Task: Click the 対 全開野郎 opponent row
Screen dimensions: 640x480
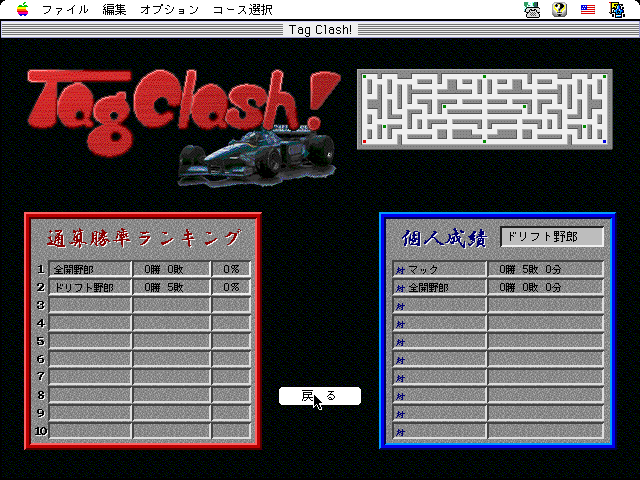Action: [440, 287]
